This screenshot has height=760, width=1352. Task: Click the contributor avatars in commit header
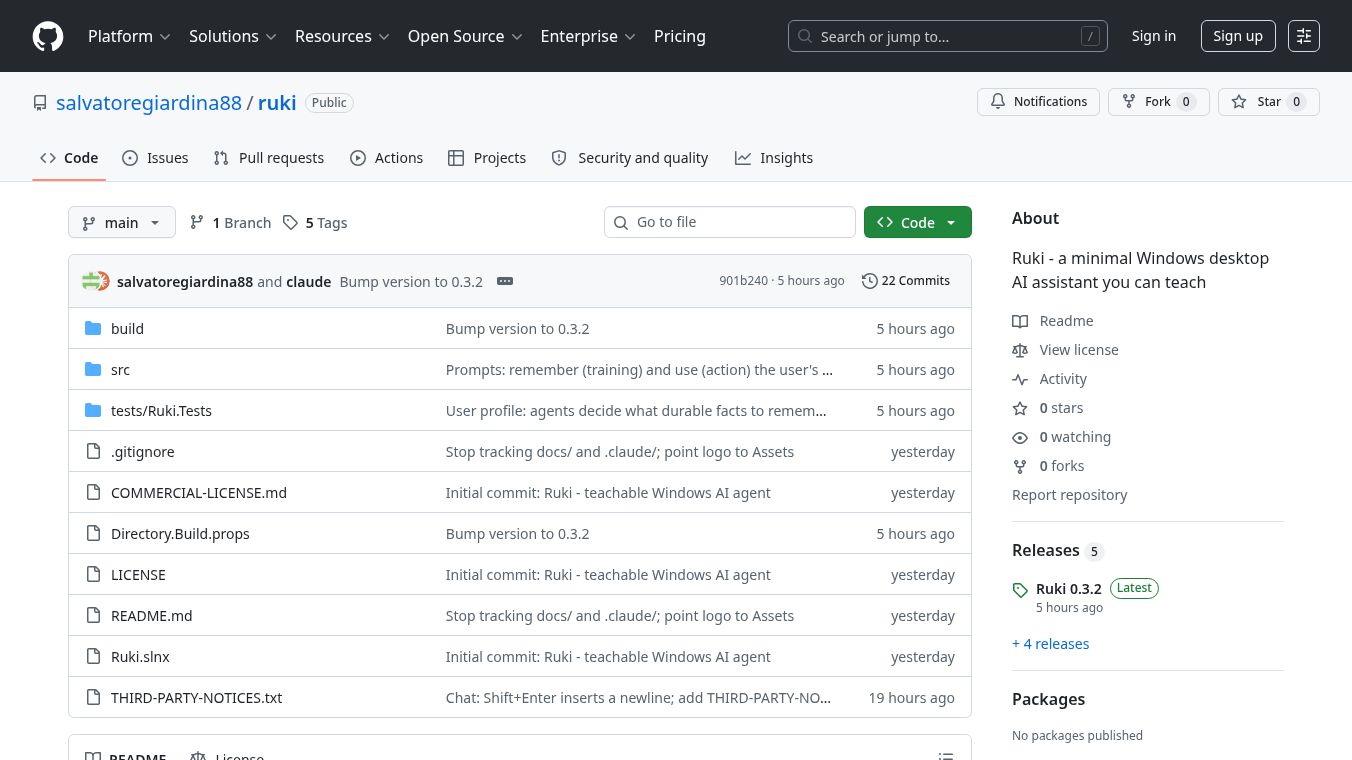click(96, 281)
